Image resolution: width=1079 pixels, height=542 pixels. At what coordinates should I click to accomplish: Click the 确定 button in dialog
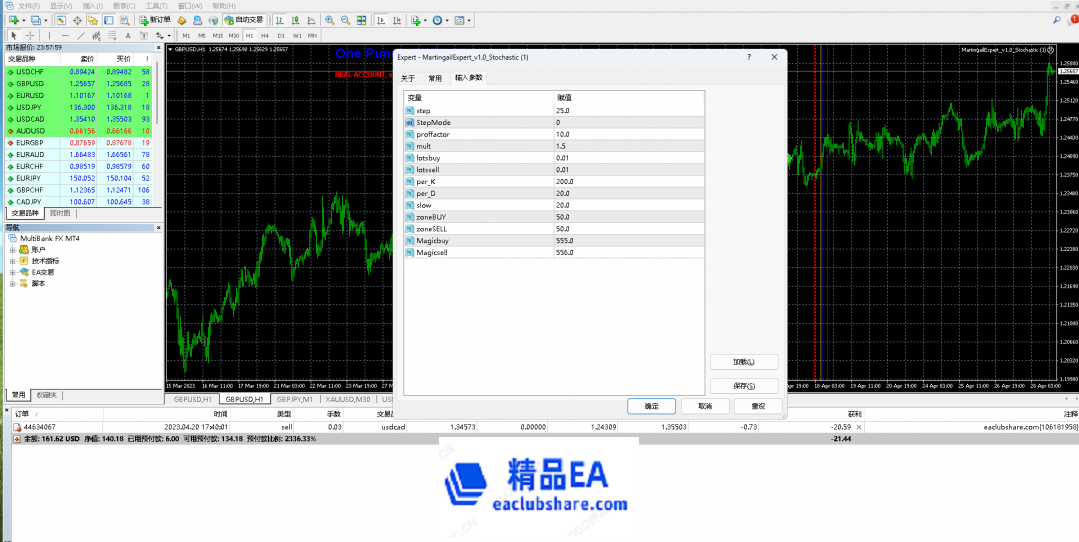[651, 406]
